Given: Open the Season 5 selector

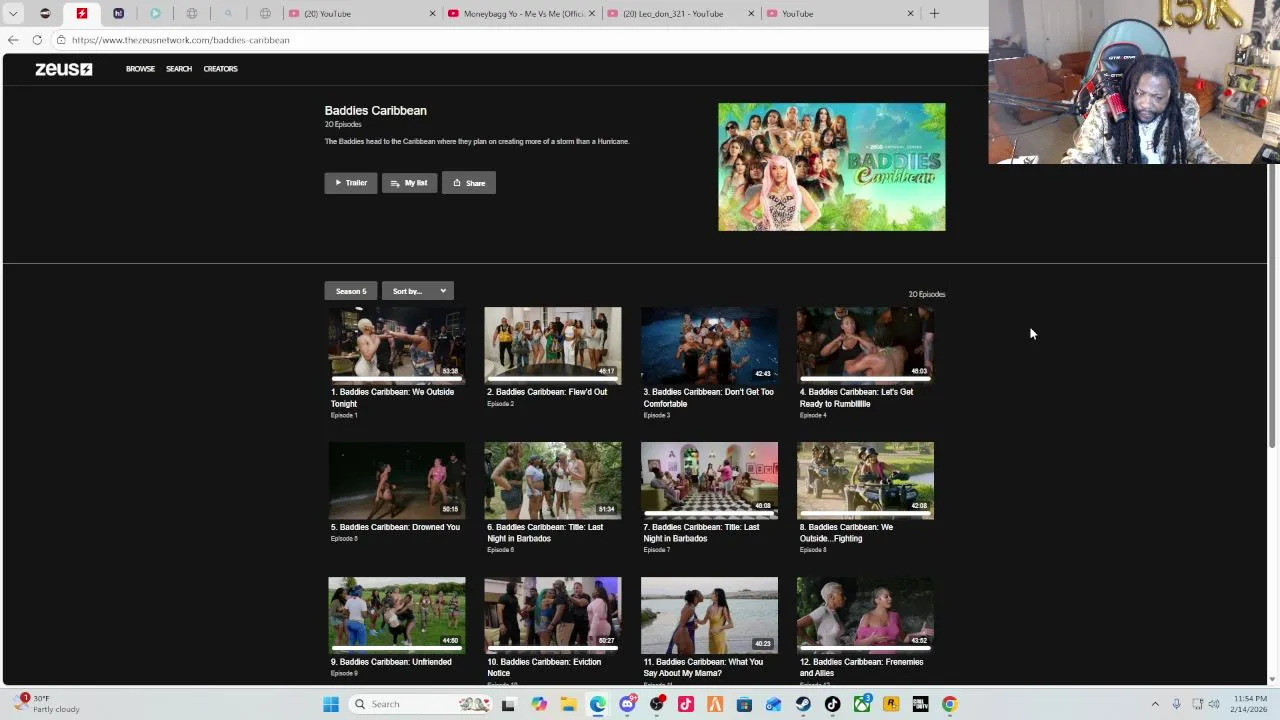Looking at the screenshot, I should (351, 291).
